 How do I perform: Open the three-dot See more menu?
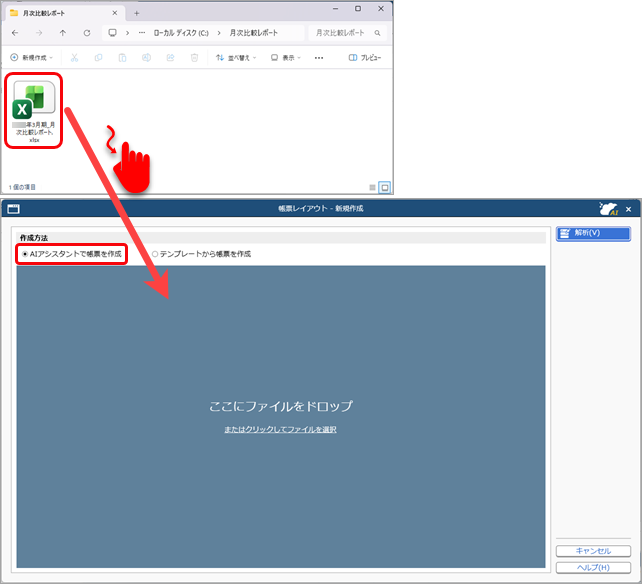coord(319,58)
